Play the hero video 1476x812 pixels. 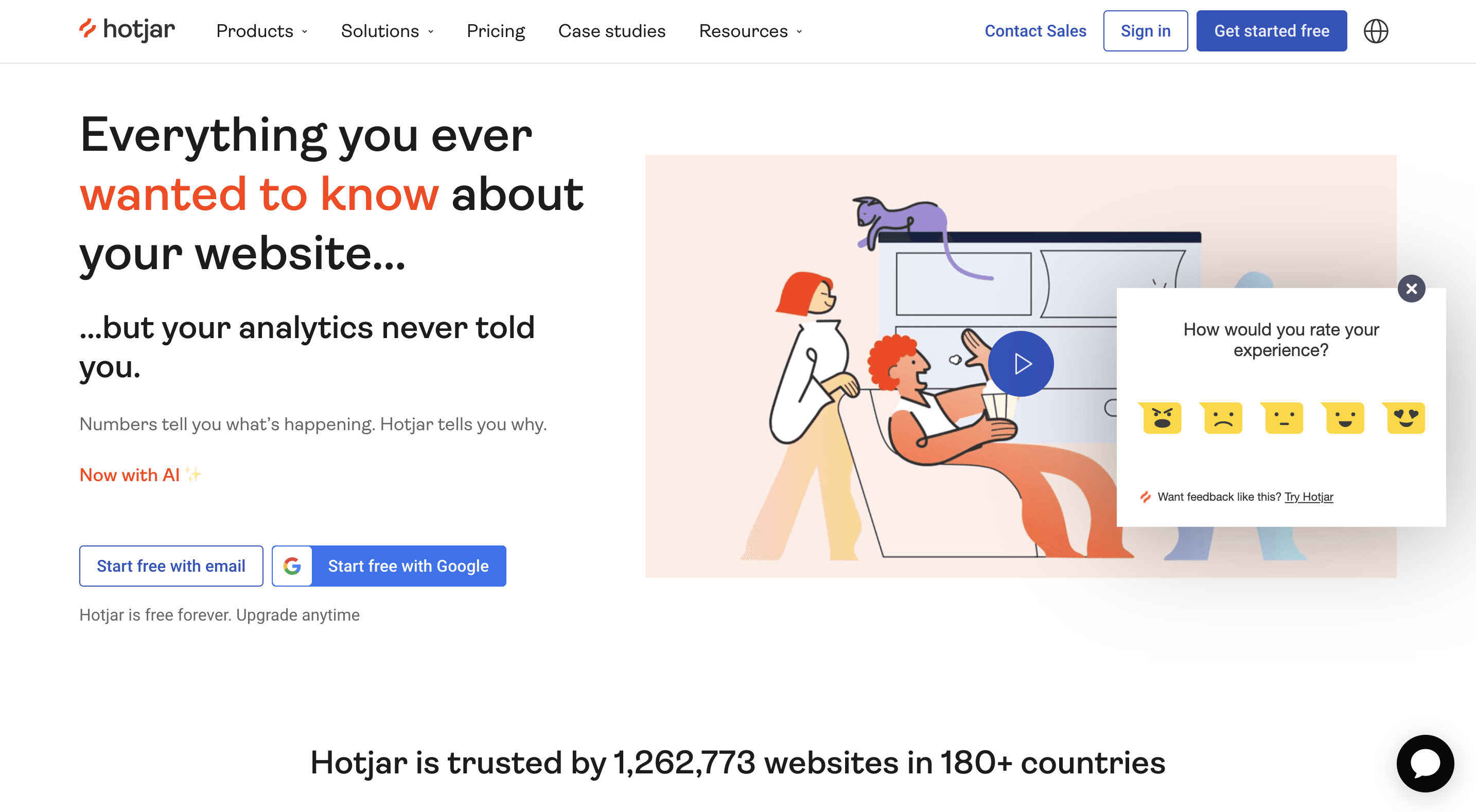pos(1021,363)
